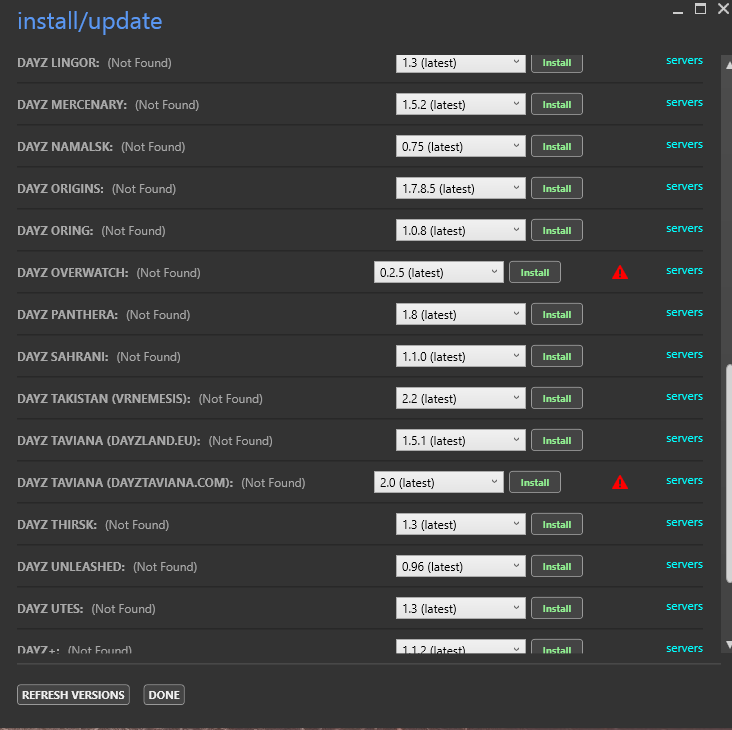
Task: Open the DayZ Sahrani version dropdown
Action: pos(460,356)
